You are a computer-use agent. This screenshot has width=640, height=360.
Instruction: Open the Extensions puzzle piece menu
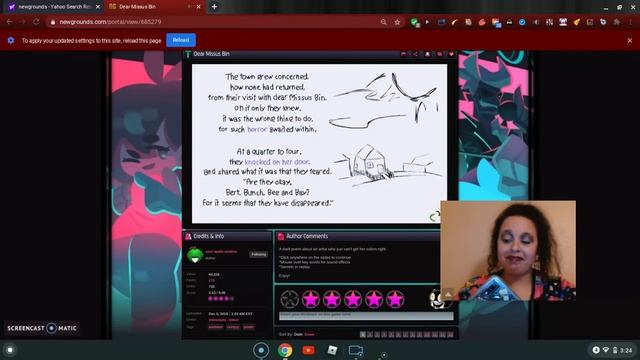[x=617, y=22]
